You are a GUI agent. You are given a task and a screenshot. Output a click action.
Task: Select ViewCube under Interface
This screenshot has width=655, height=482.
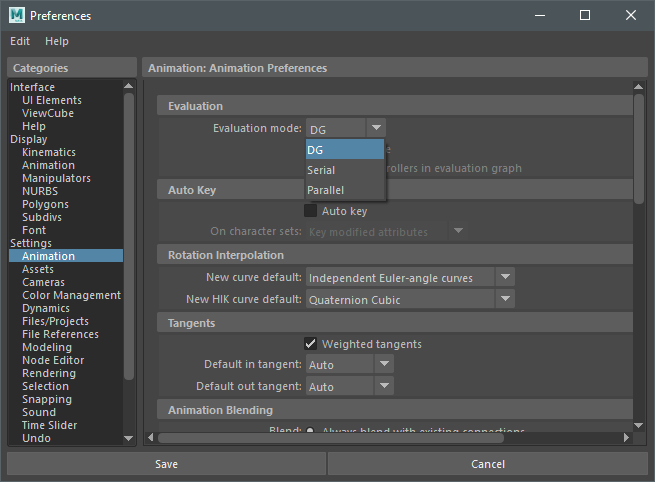pyautogui.click(x=48, y=113)
